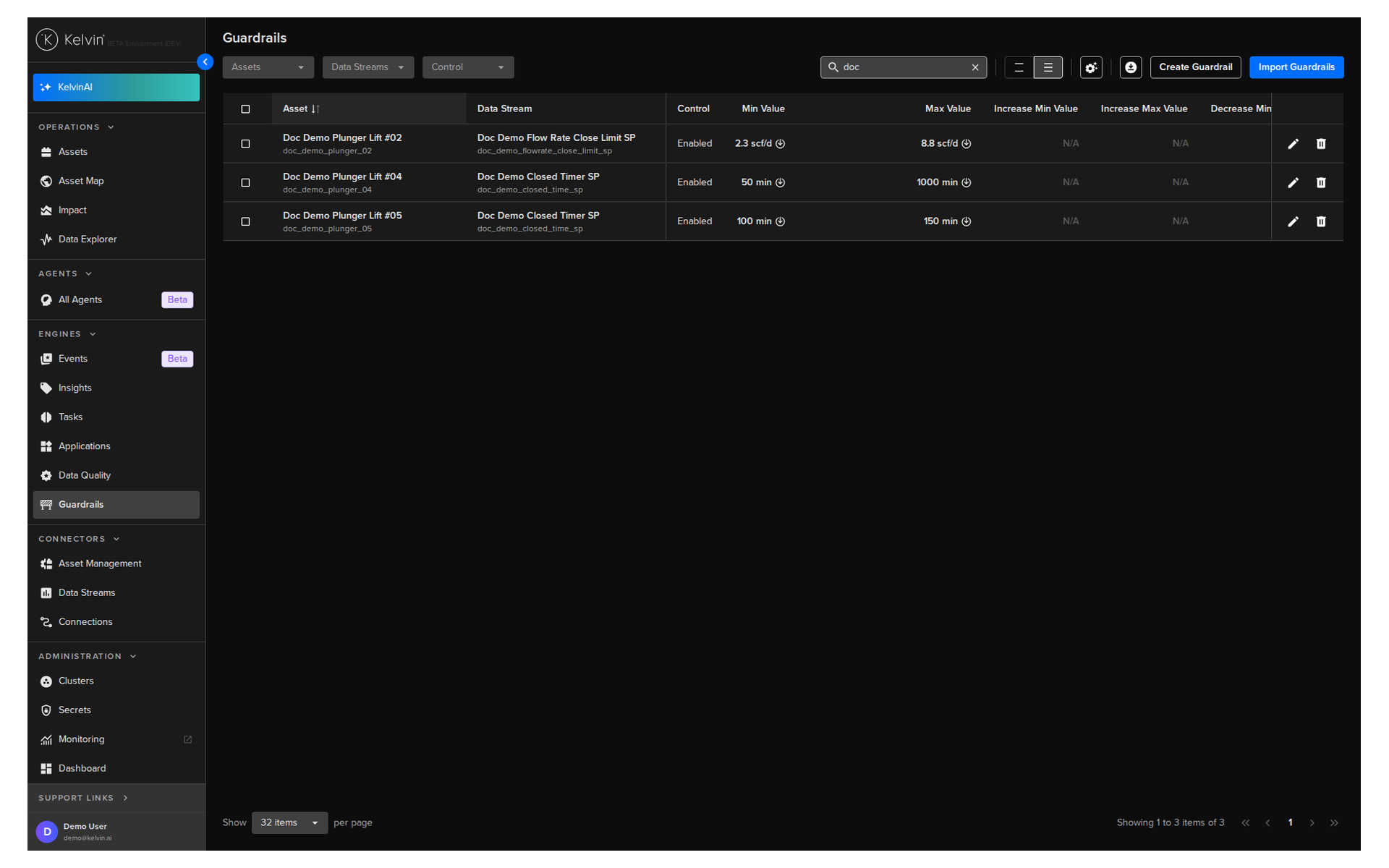Image resolution: width=1389 pixels, height=868 pixels.
Task: Open Applications in the sidebar
Action: point(116,446)
